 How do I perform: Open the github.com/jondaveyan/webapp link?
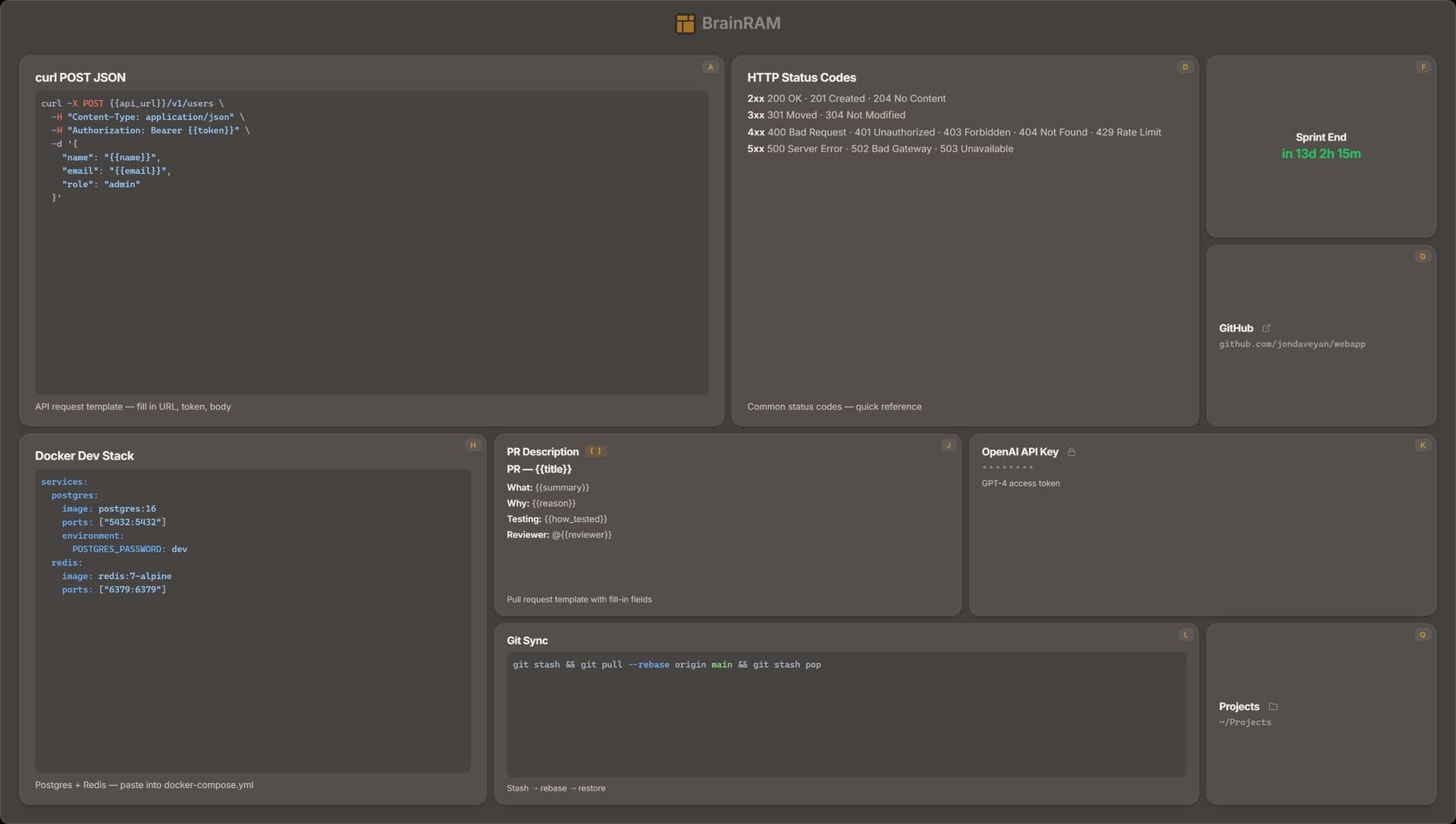1291,344
